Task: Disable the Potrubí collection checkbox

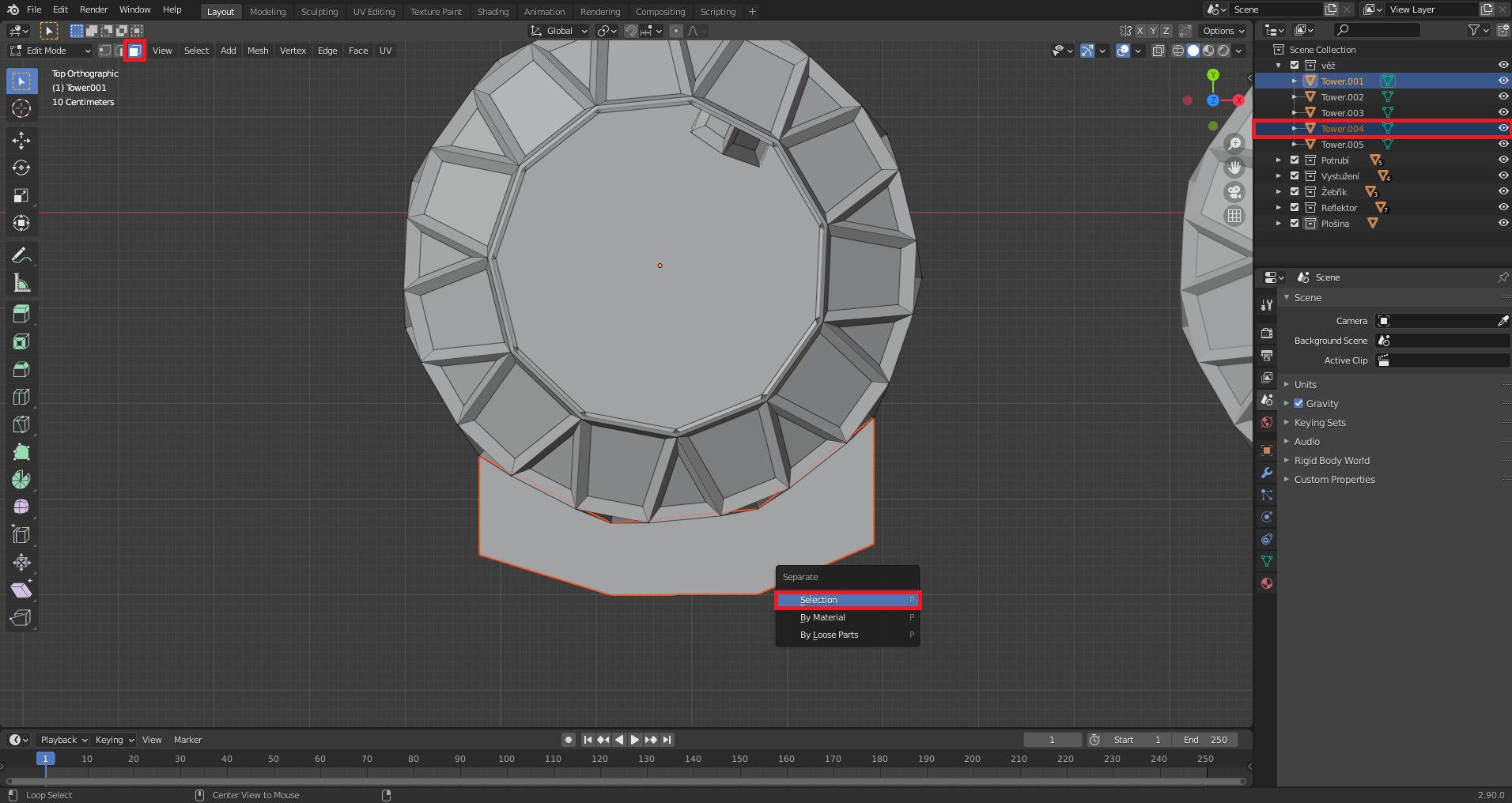Action: click(x=1295, y=160)
